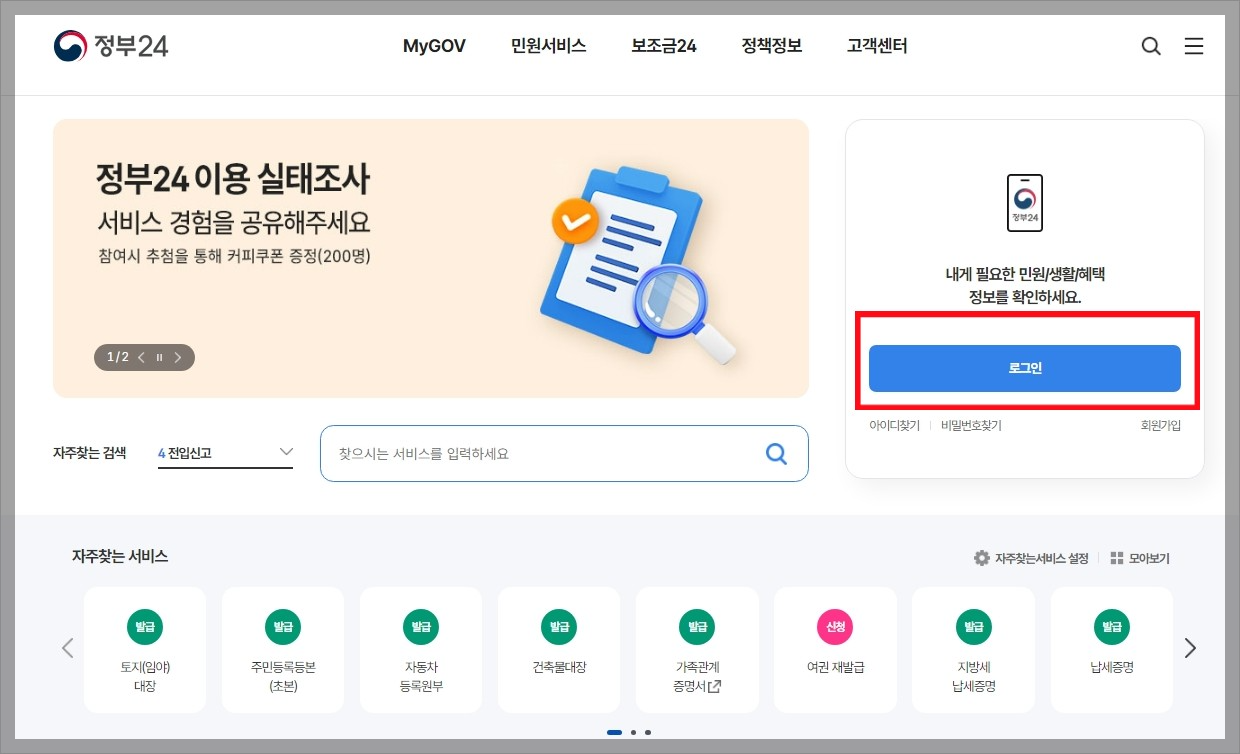Show the next promotional banner
Screen dimensions: 1240x754
(178, 357)
